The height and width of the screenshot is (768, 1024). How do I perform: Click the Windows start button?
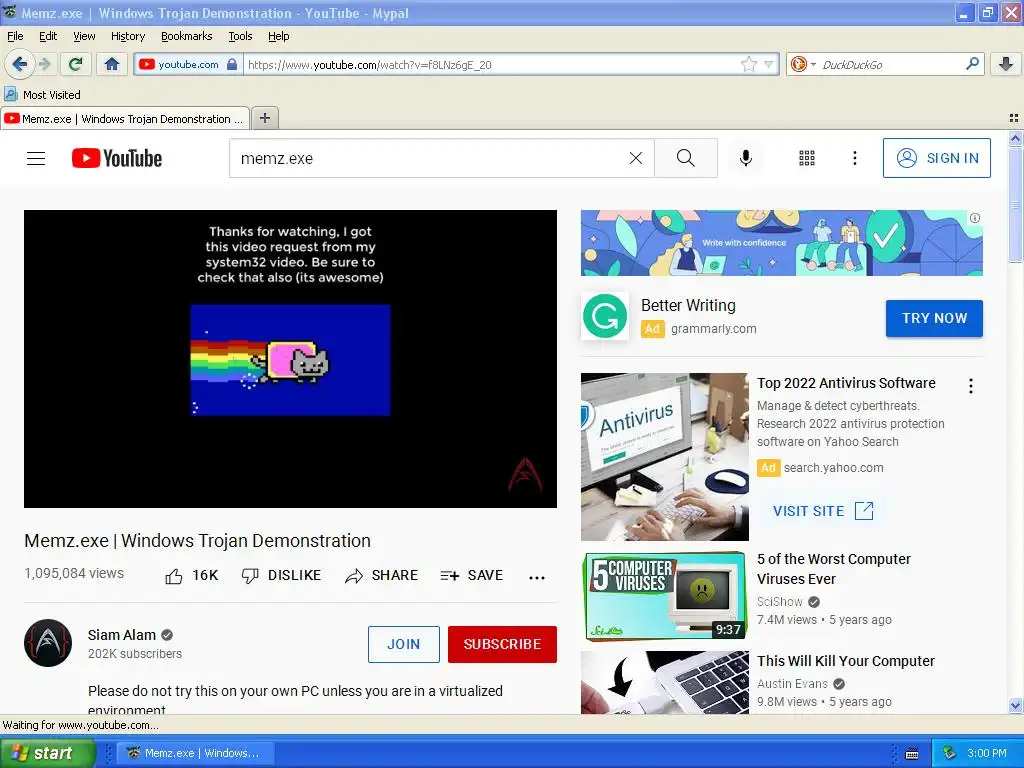click(x=47, y=753)
